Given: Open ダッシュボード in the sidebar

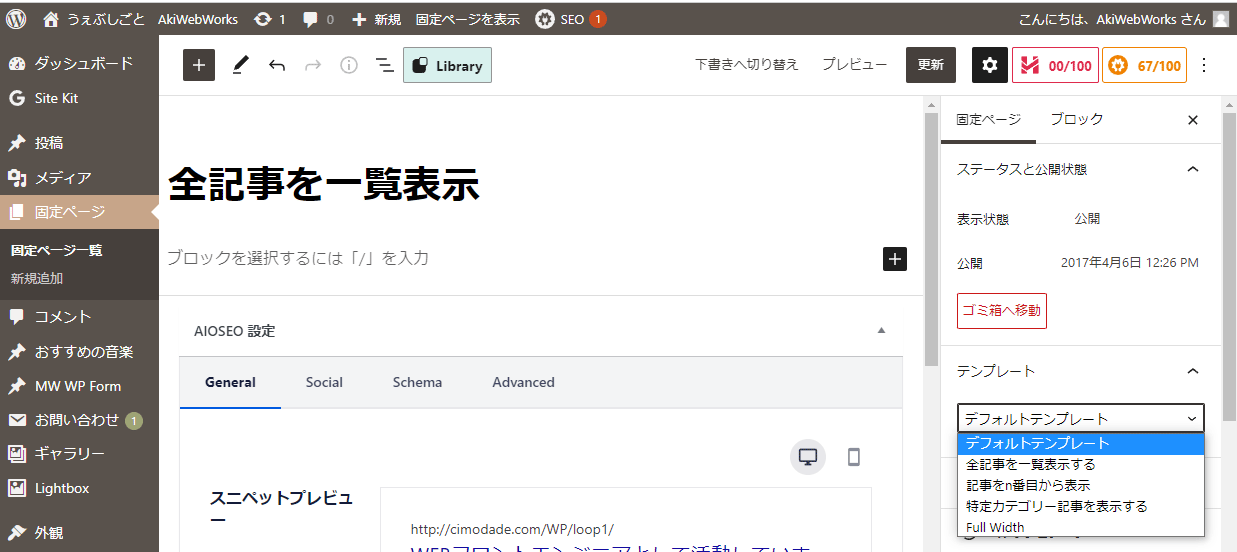Looking at the screenshot, I should pyautogui.click(x=79, y=63).
